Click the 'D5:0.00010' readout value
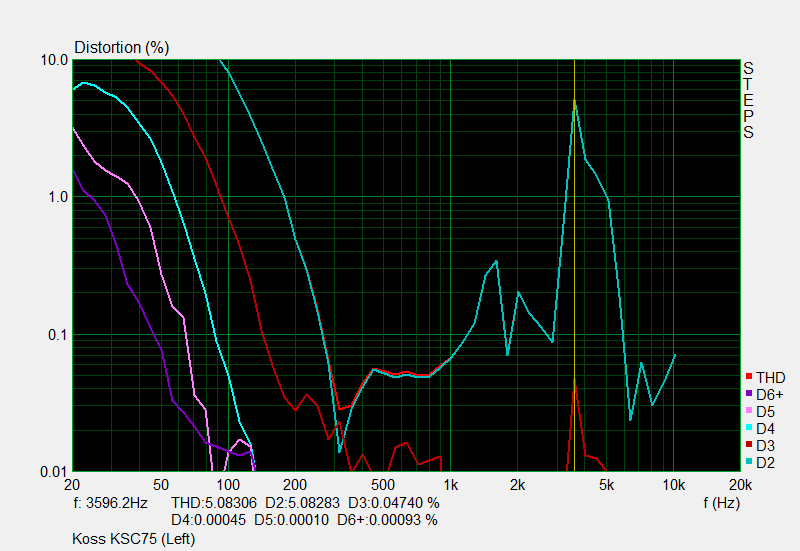The width and height of the screenshot is (800, 551). click(x=291, y=520)
